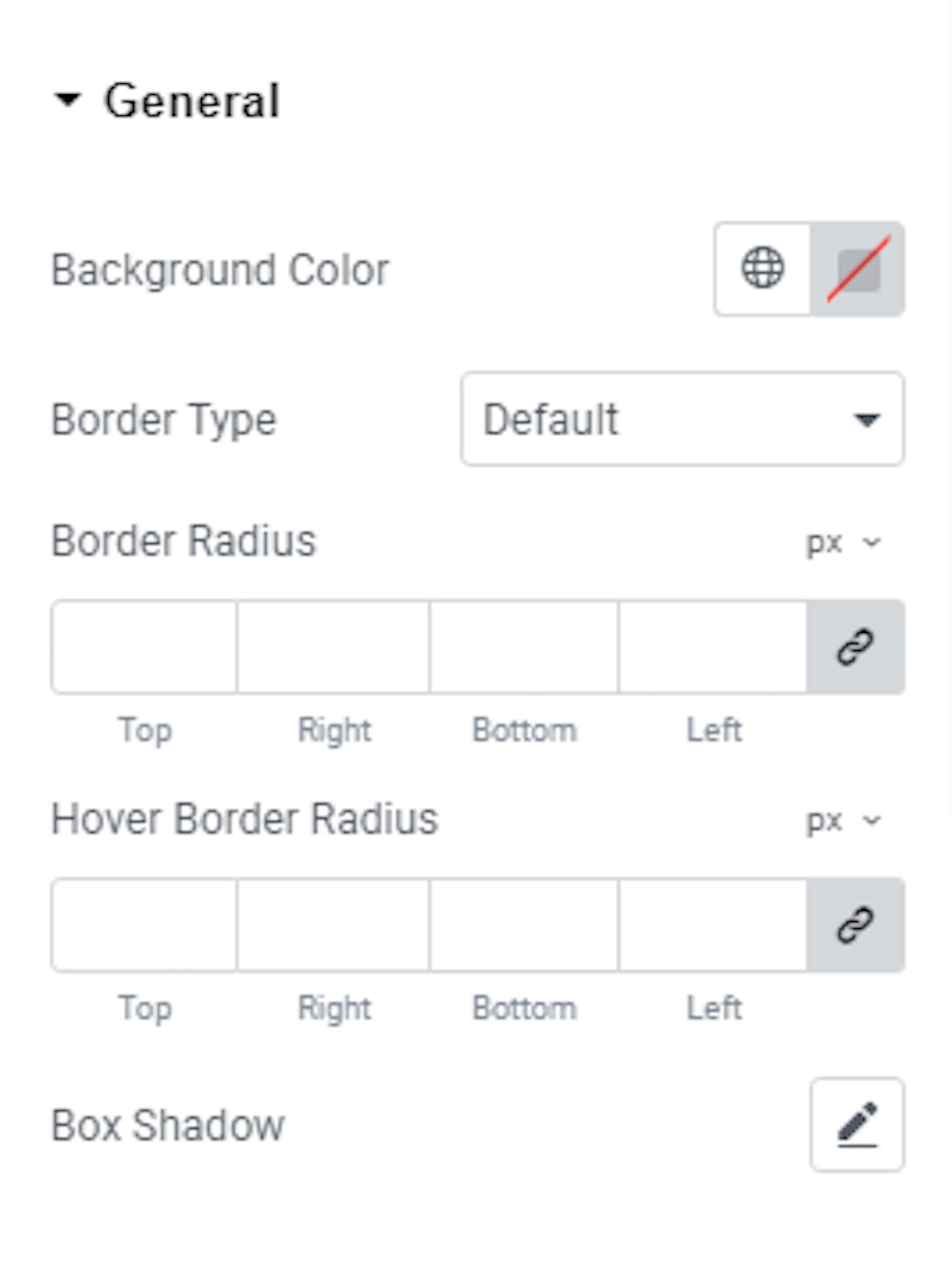
Task: Toggle Hover Border Radius link chain icon
Action: (856, 925)
